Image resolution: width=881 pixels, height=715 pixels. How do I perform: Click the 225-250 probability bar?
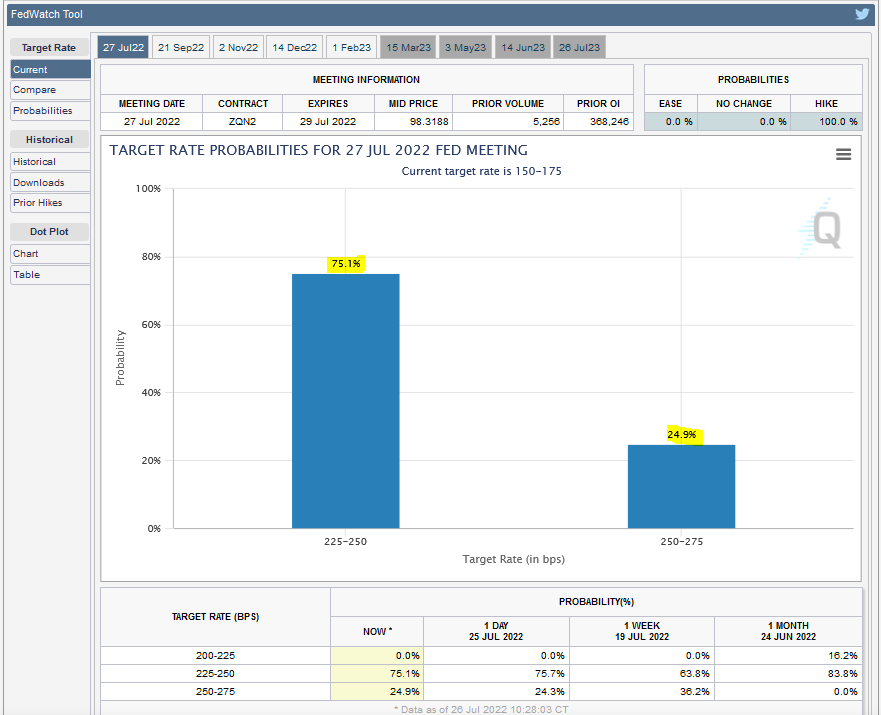[x=346, y=401]
